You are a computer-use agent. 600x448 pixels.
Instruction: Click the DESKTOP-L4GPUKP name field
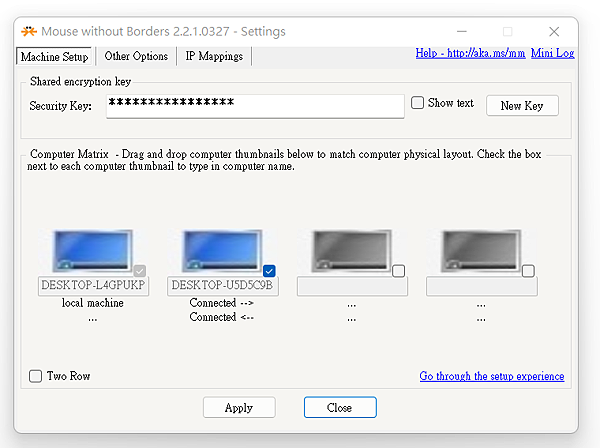click(x=93, y=285)
